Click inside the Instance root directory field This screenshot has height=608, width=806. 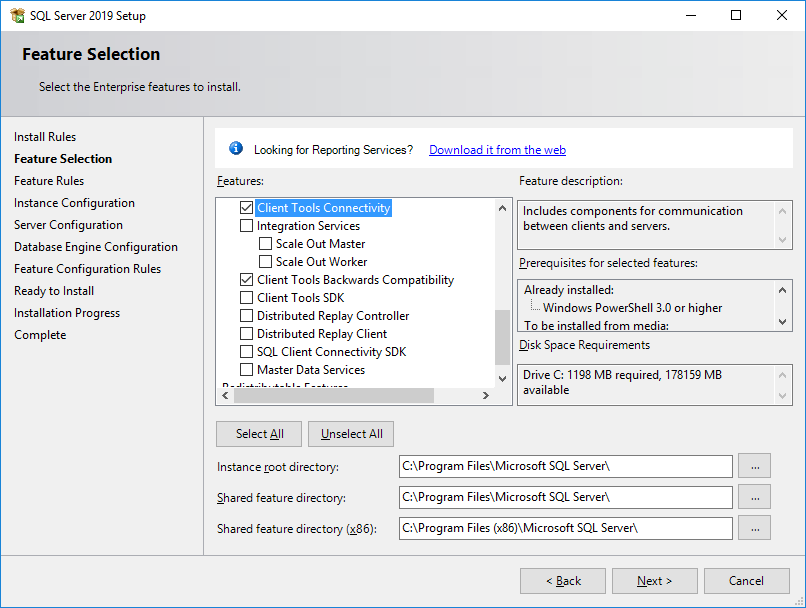[x=565, y=466]
